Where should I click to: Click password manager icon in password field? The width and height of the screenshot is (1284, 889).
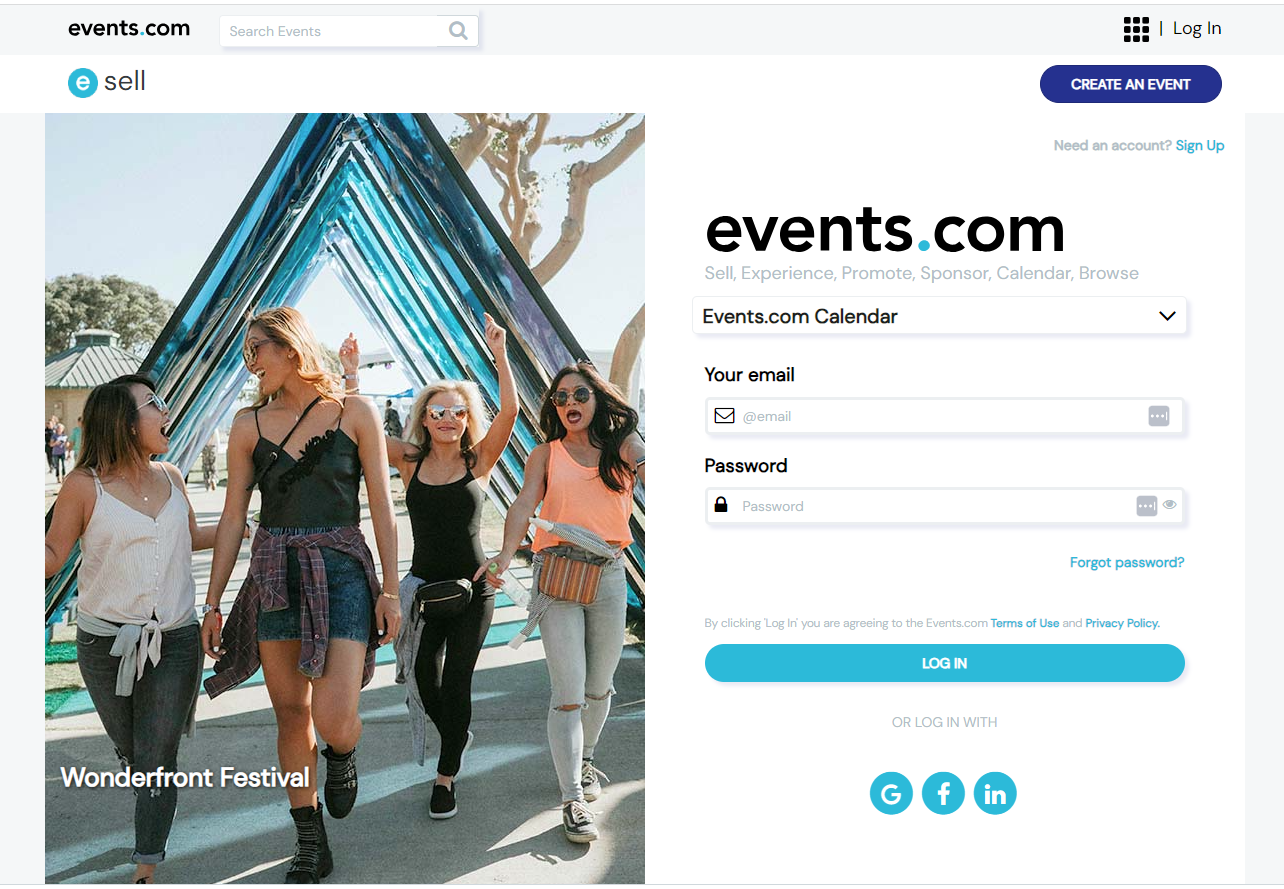click(1147, 506)
